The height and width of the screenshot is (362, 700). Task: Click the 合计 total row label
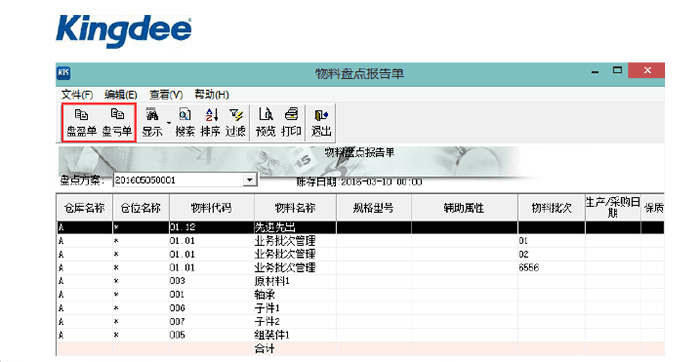tap(264, 349)
